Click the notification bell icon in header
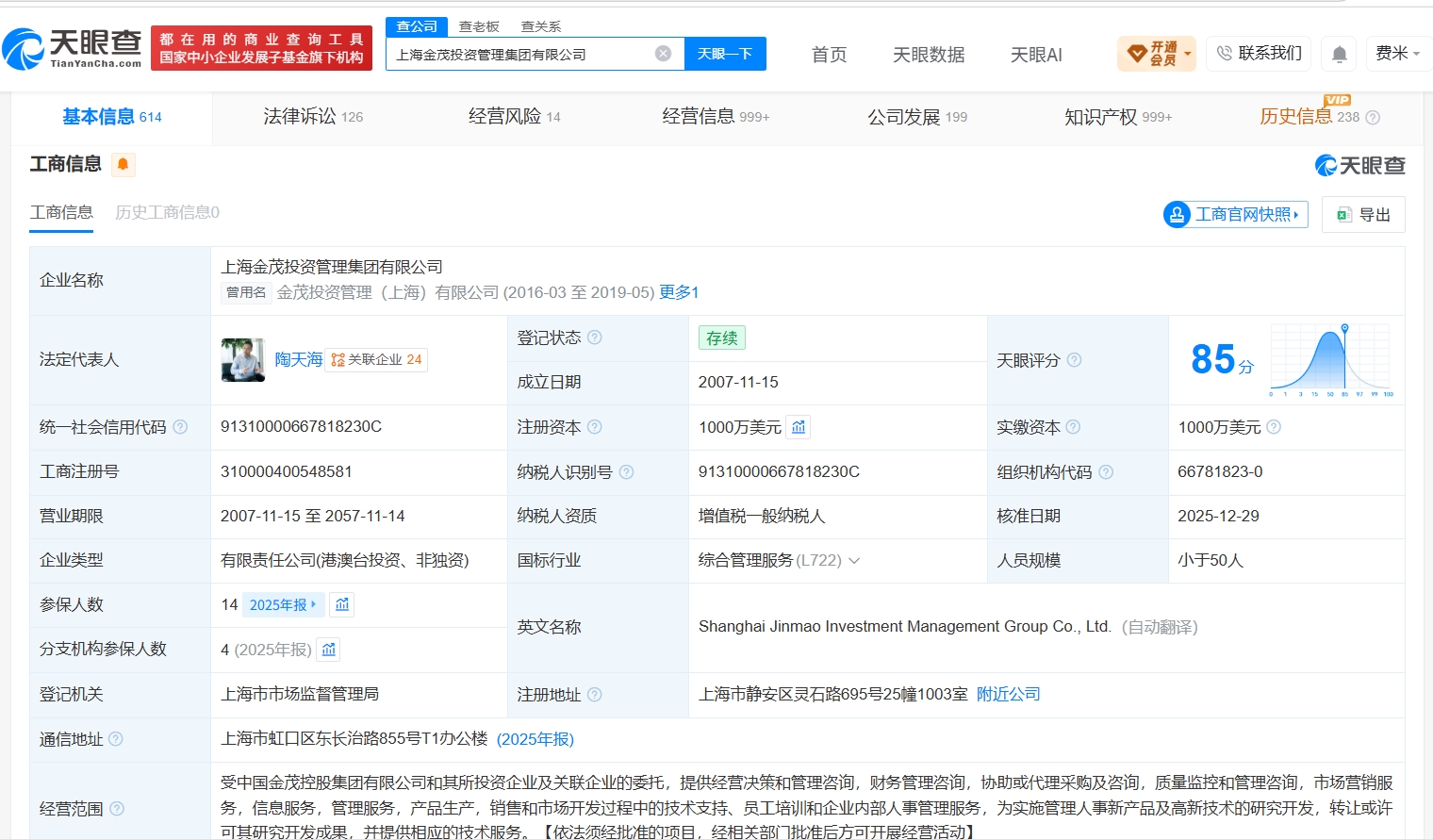The width and height of the screenshot is (1433, 840). [1339, 54]
